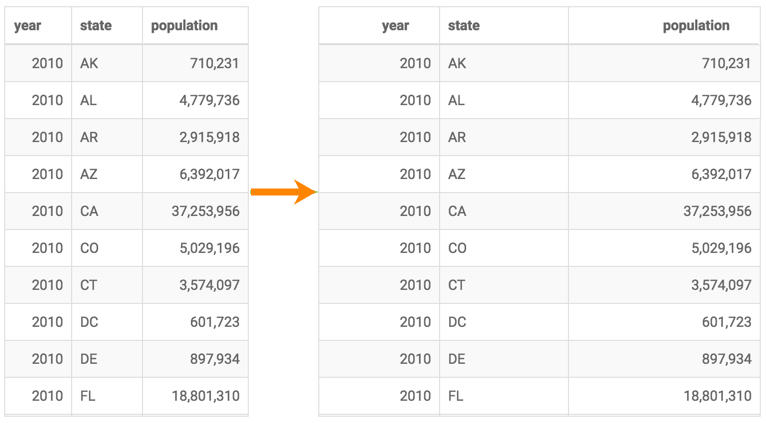Image resolution: width=766 pixels, height=423 pixels.
Task: Select FL state cell in left table
Action: pyautogui.click(x=88, y=396)
